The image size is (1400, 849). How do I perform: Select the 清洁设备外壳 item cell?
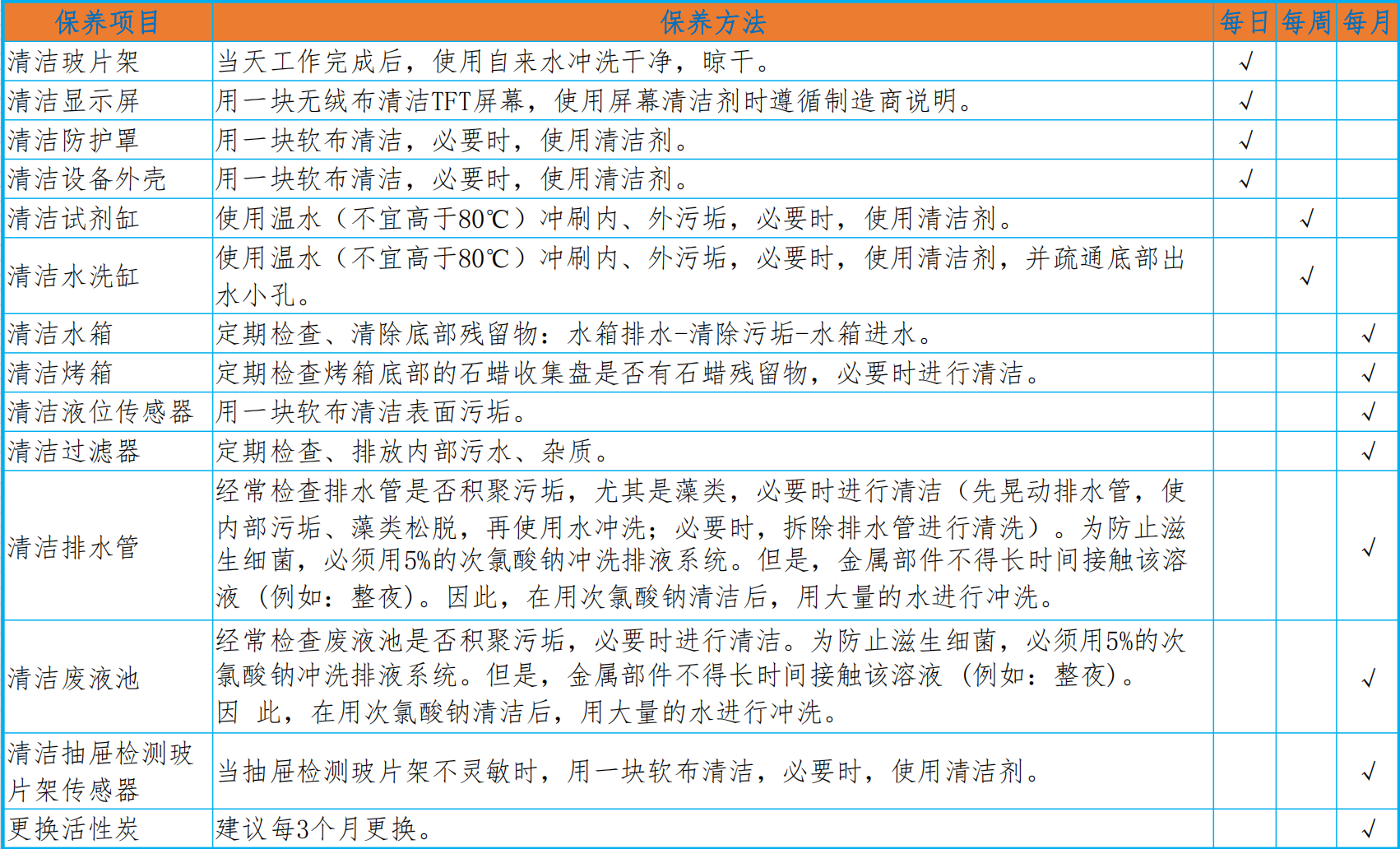click(x=108, y=179)
